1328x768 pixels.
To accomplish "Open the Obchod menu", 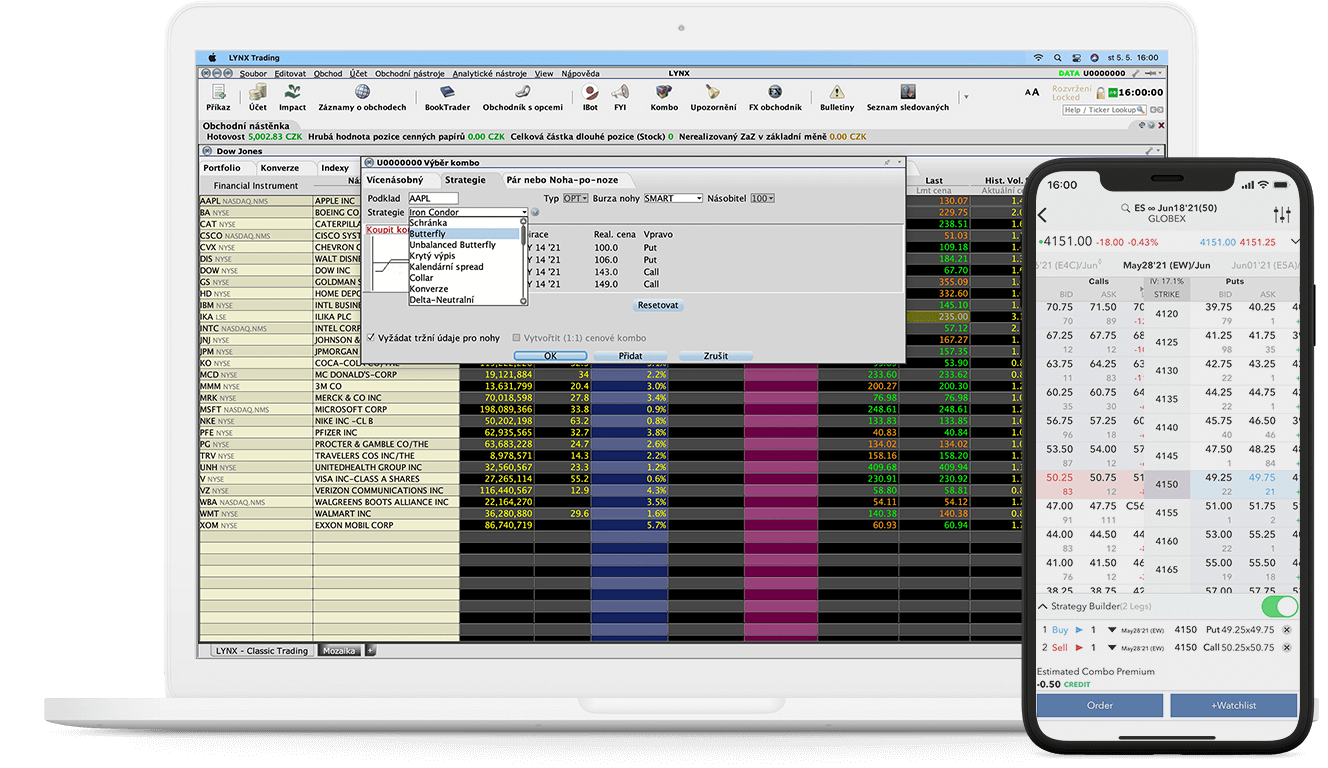I will tap(328, 73).
